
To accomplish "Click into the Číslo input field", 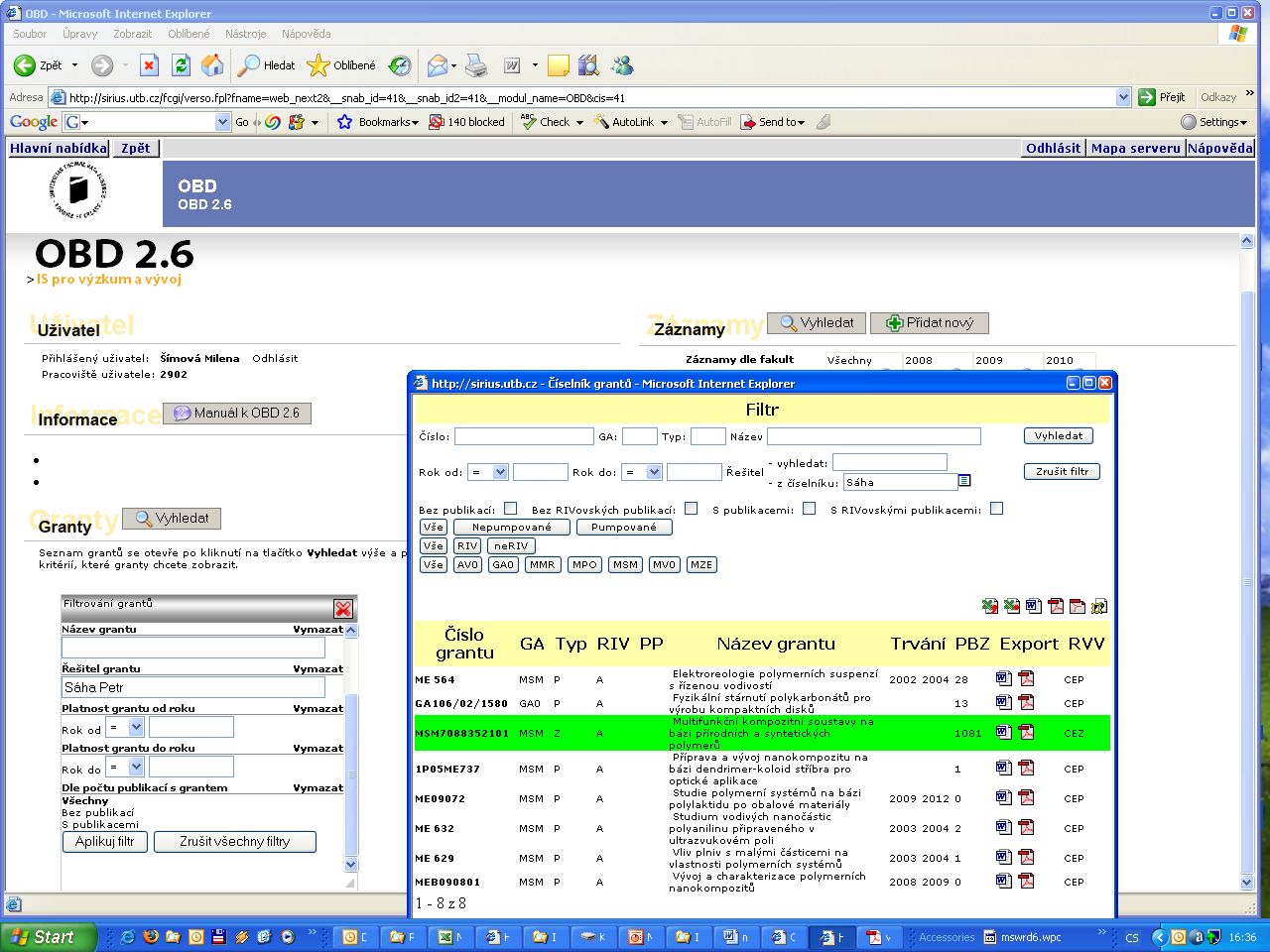I will click(524, 436).
